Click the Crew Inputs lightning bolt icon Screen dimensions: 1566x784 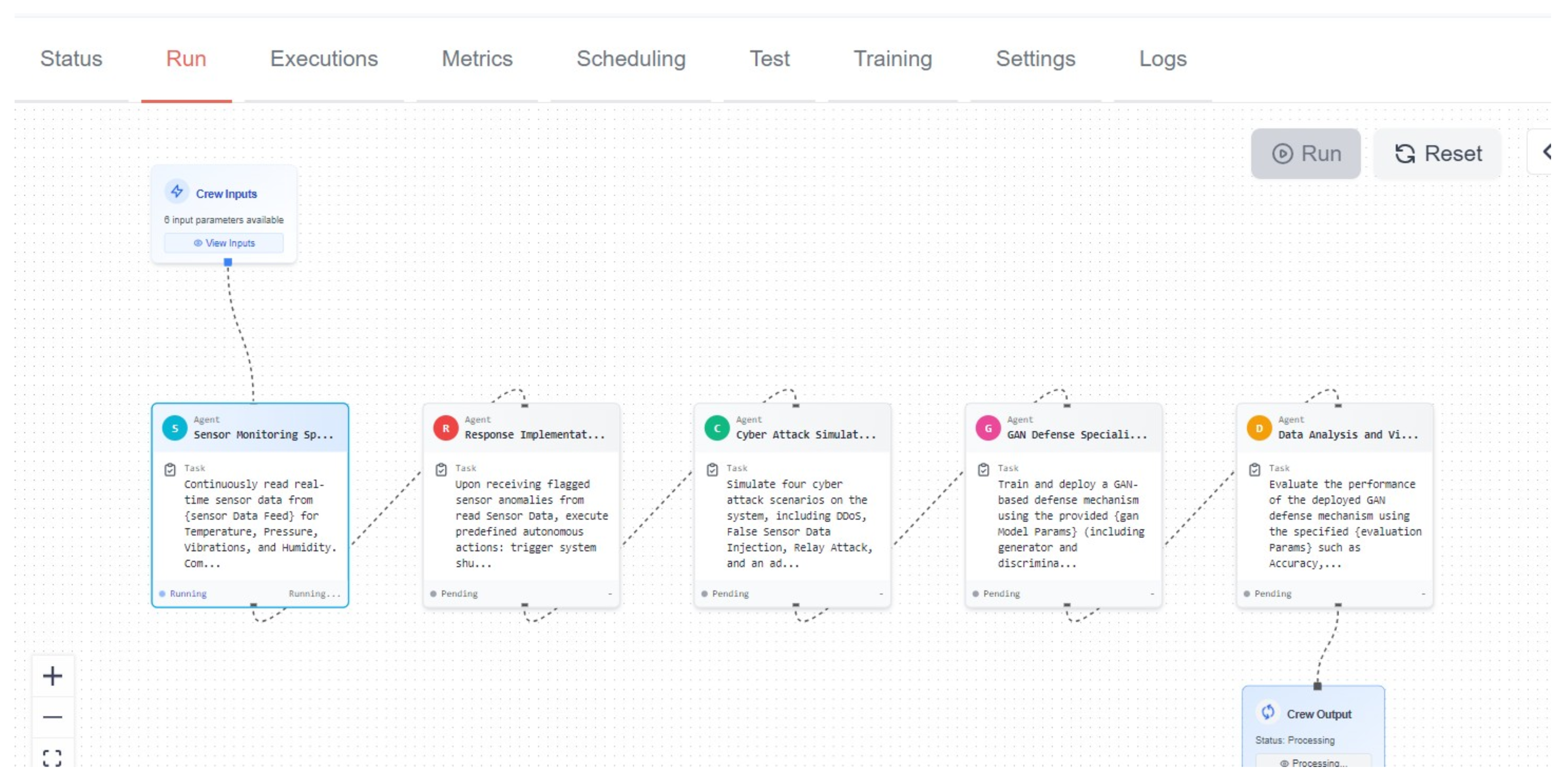177,192
